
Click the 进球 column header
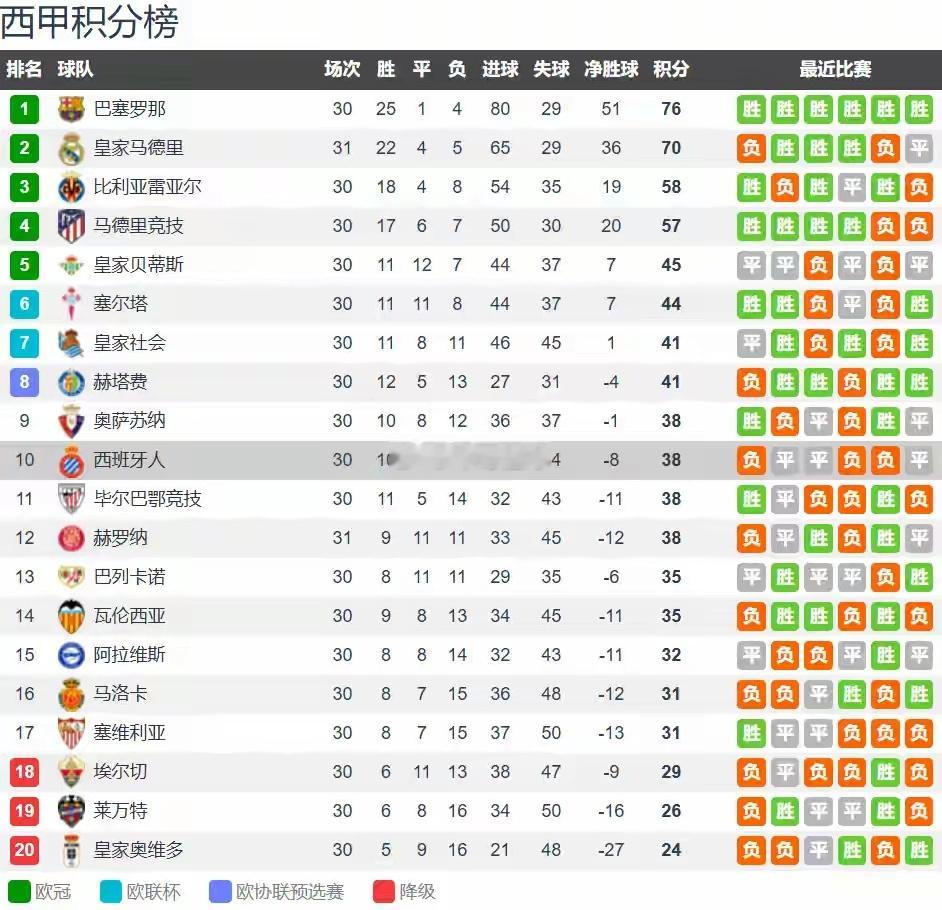coord(500,70)
